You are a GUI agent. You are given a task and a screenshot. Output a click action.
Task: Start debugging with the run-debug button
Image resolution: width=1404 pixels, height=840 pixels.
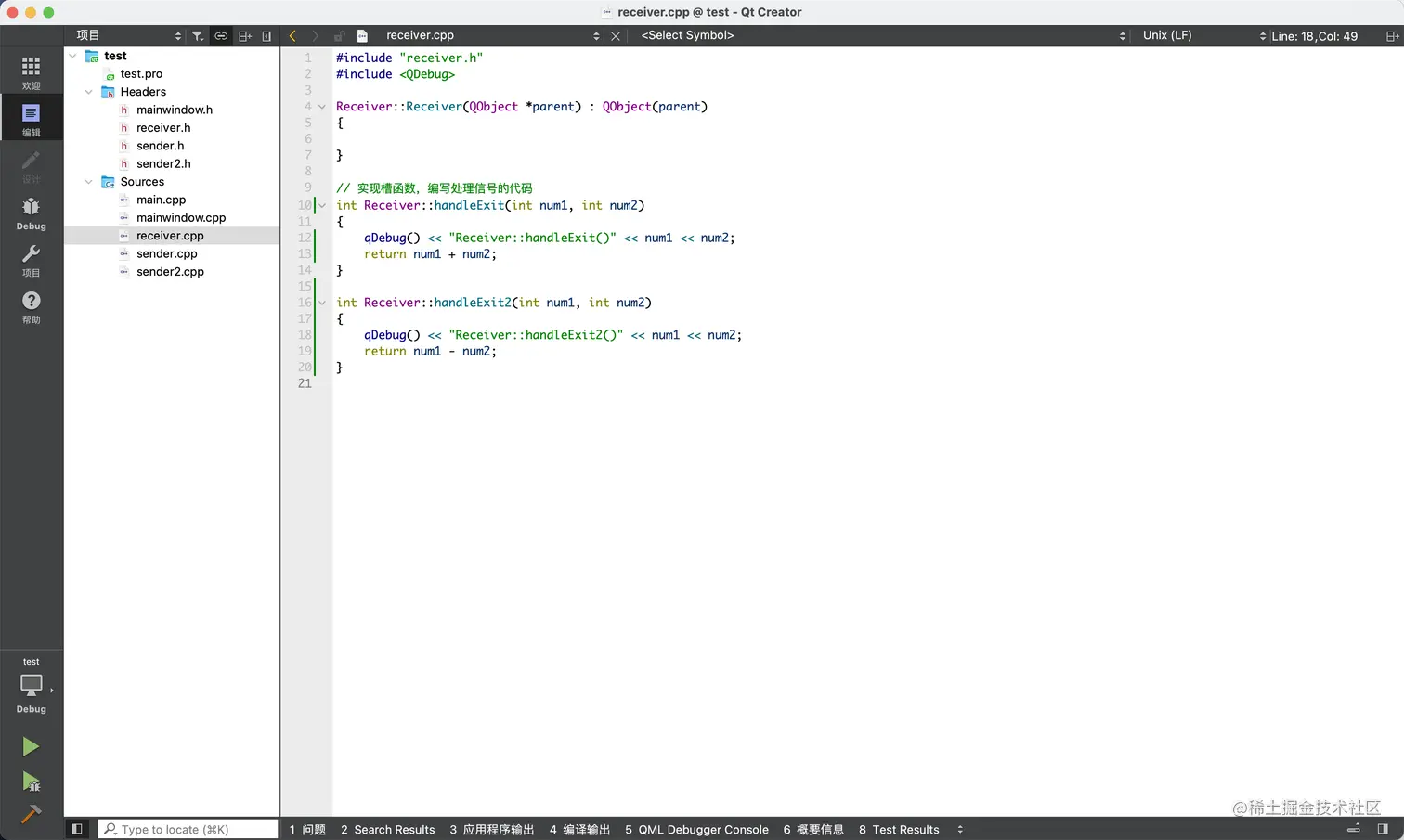[x=31, y=782]
